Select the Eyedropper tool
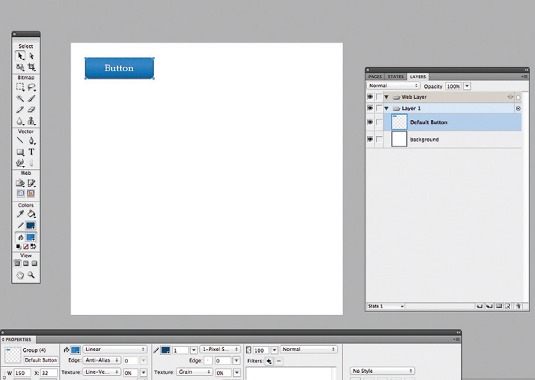This screenshot has height=380, width=535. click(20, 214)
